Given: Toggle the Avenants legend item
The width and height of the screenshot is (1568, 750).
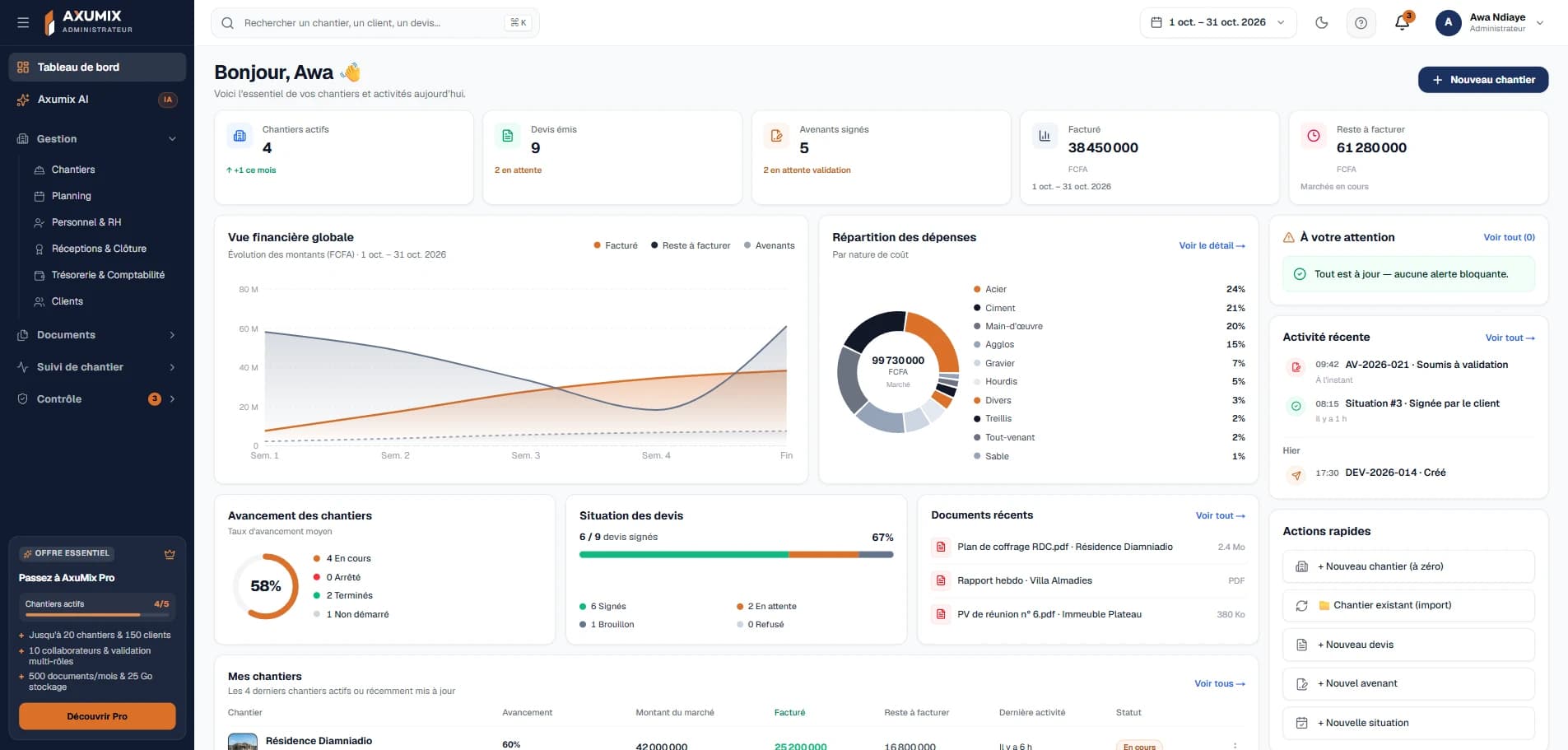Looking at the screenshot, I should (x=770, y=245).
